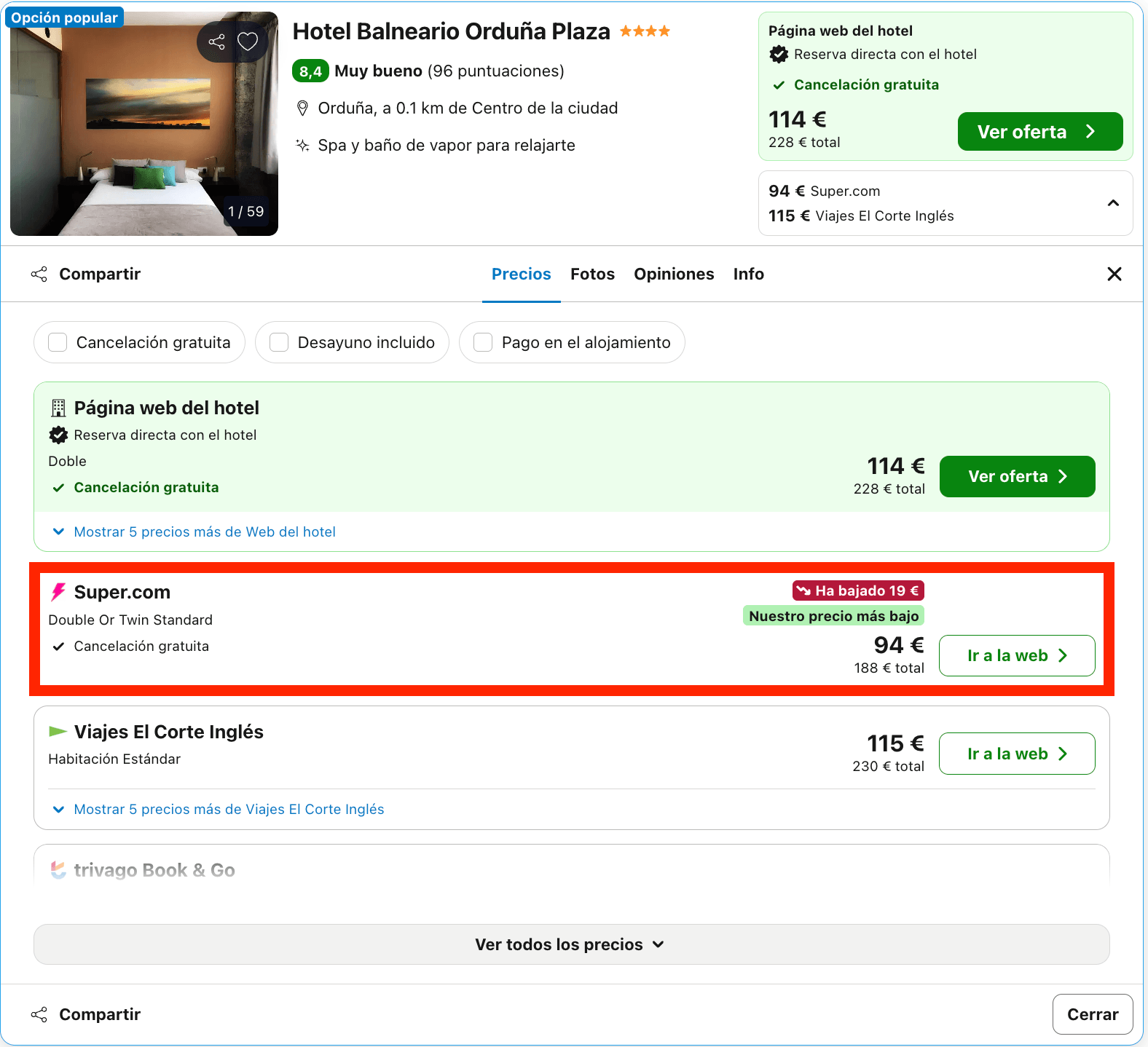The image size is (1148, 1047).
Task: Open the hotel room photo thumbnail
Action: (x=144, y=124)
